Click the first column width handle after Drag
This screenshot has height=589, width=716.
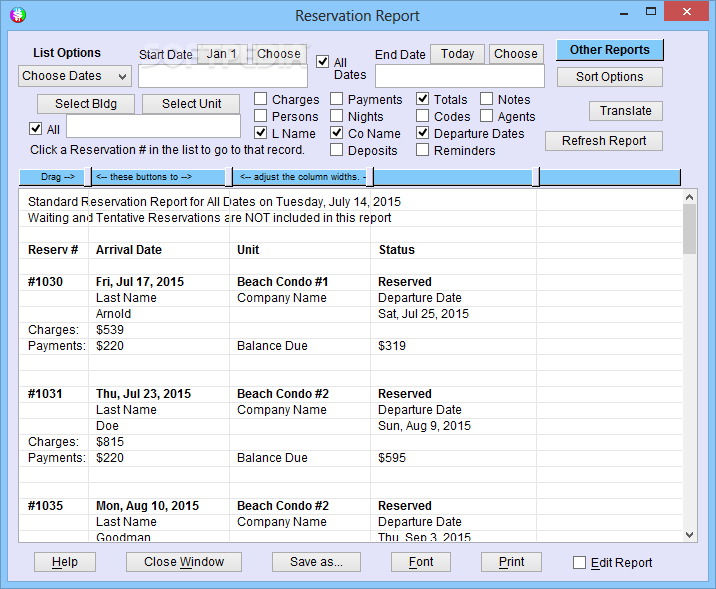click(88, 177)
